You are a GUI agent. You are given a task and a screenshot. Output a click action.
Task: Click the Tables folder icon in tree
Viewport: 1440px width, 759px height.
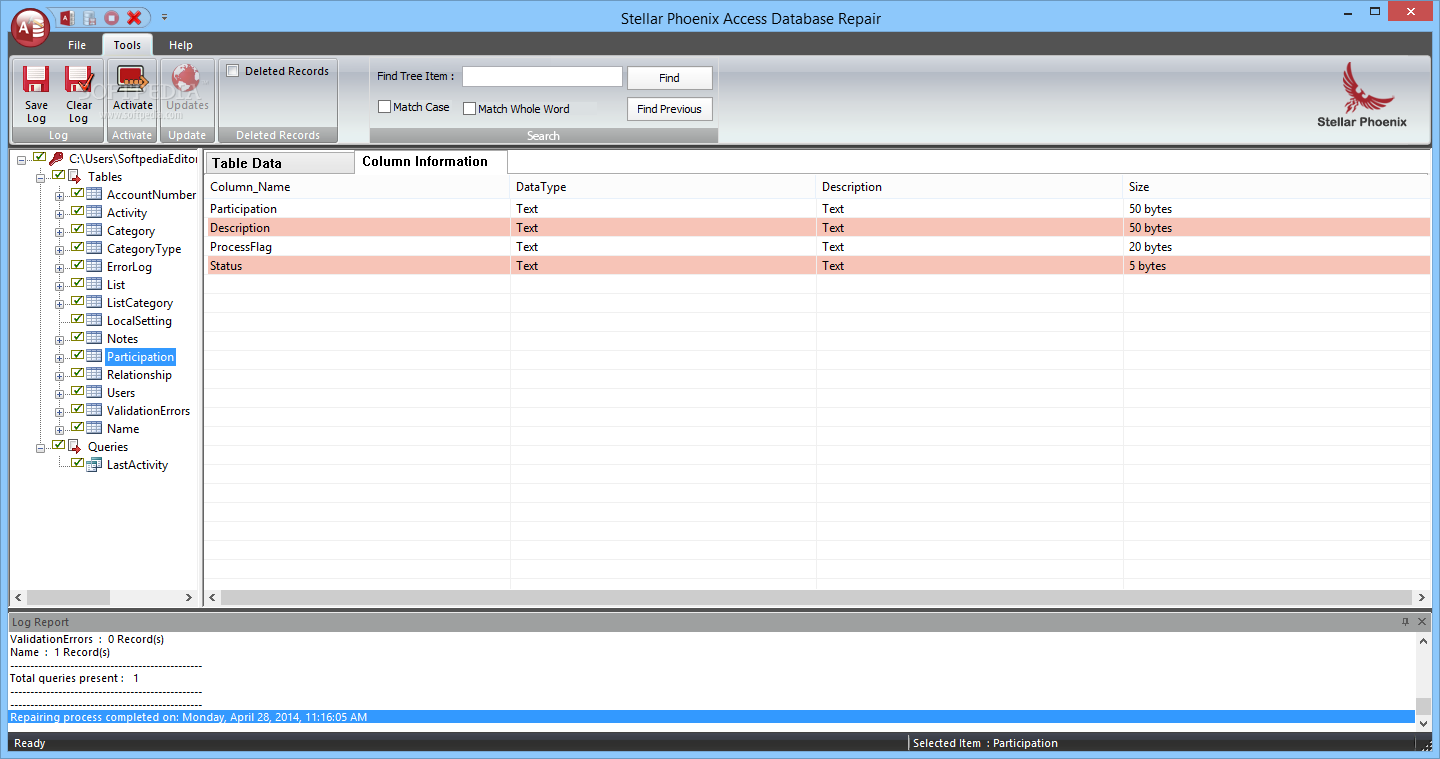[75, 177]
